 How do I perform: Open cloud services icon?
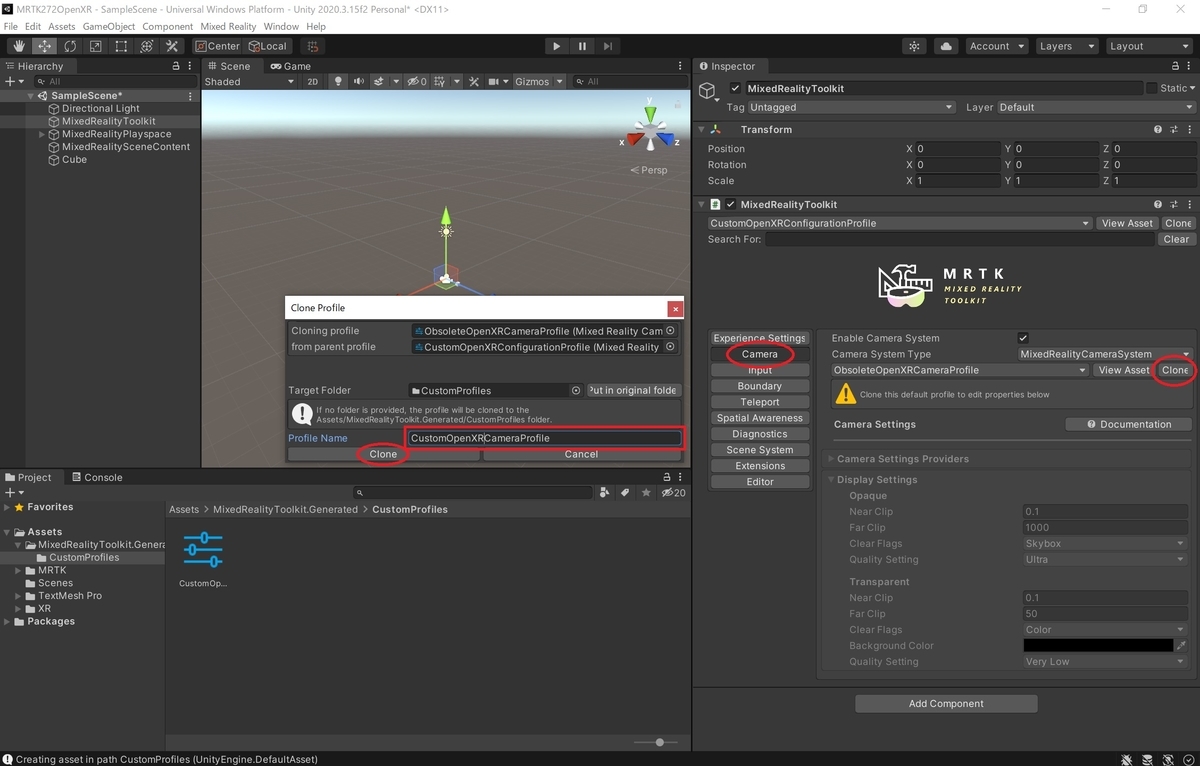(946, 46)
